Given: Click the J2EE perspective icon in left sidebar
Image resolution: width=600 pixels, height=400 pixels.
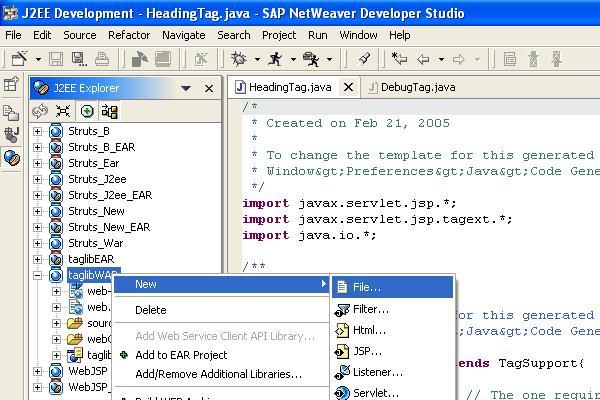Looking at the screenshot, I should click(x=12, y=158).
